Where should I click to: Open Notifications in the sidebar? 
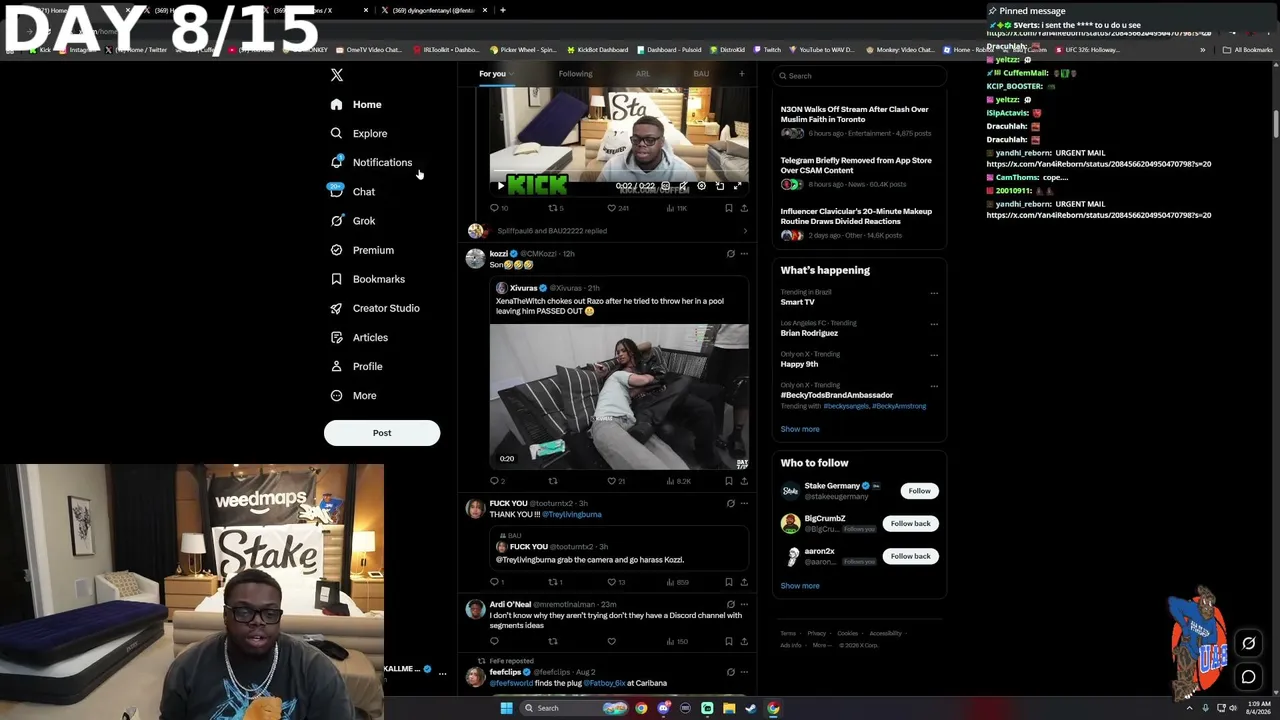coord(372,162)
